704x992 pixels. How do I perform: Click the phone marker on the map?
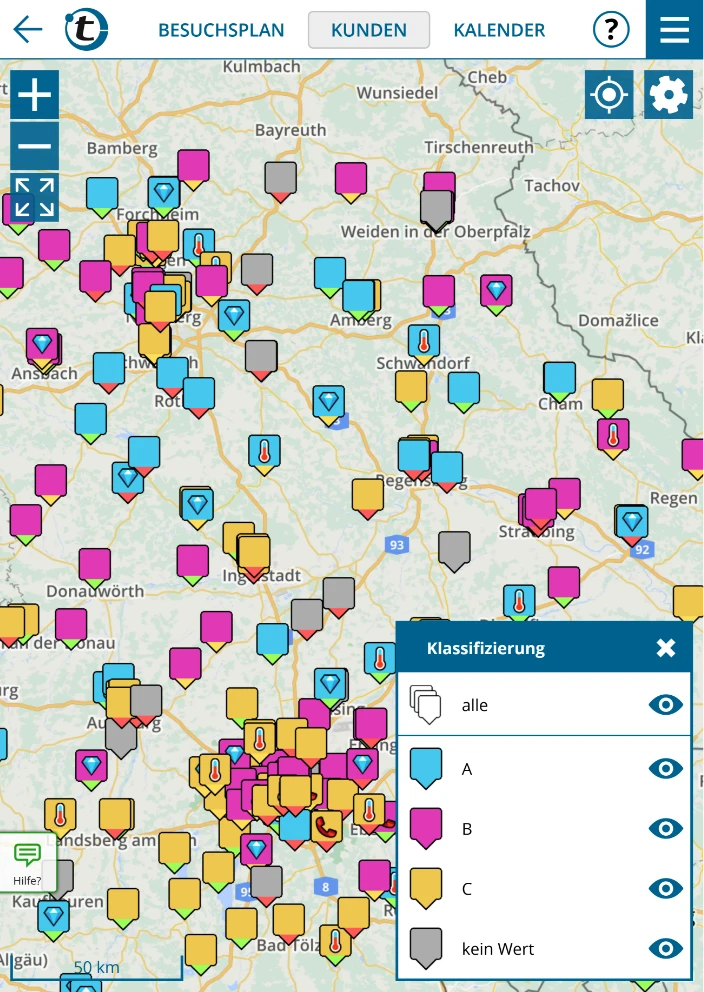point(326,826)
